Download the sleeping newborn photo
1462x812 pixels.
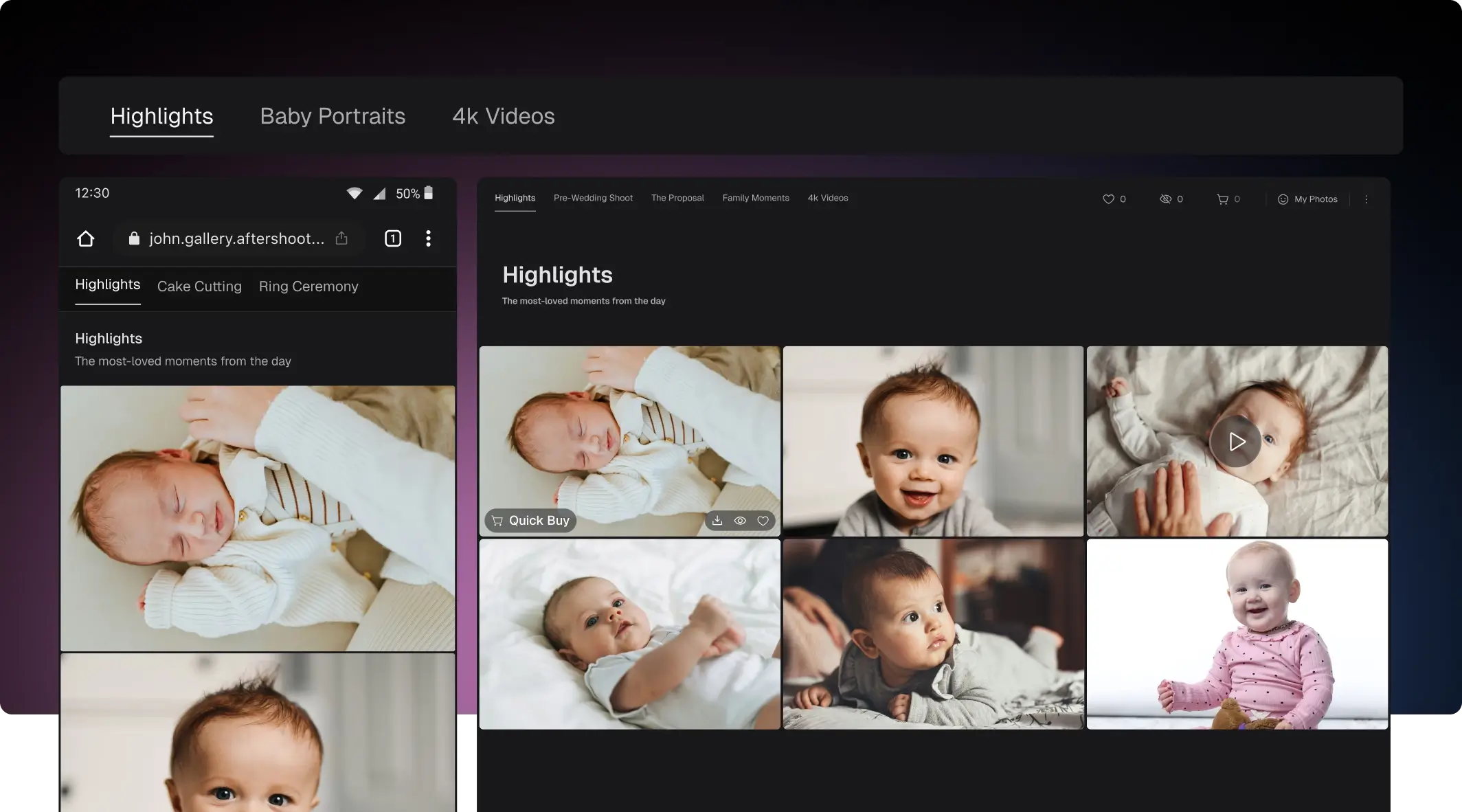(717, 521)
